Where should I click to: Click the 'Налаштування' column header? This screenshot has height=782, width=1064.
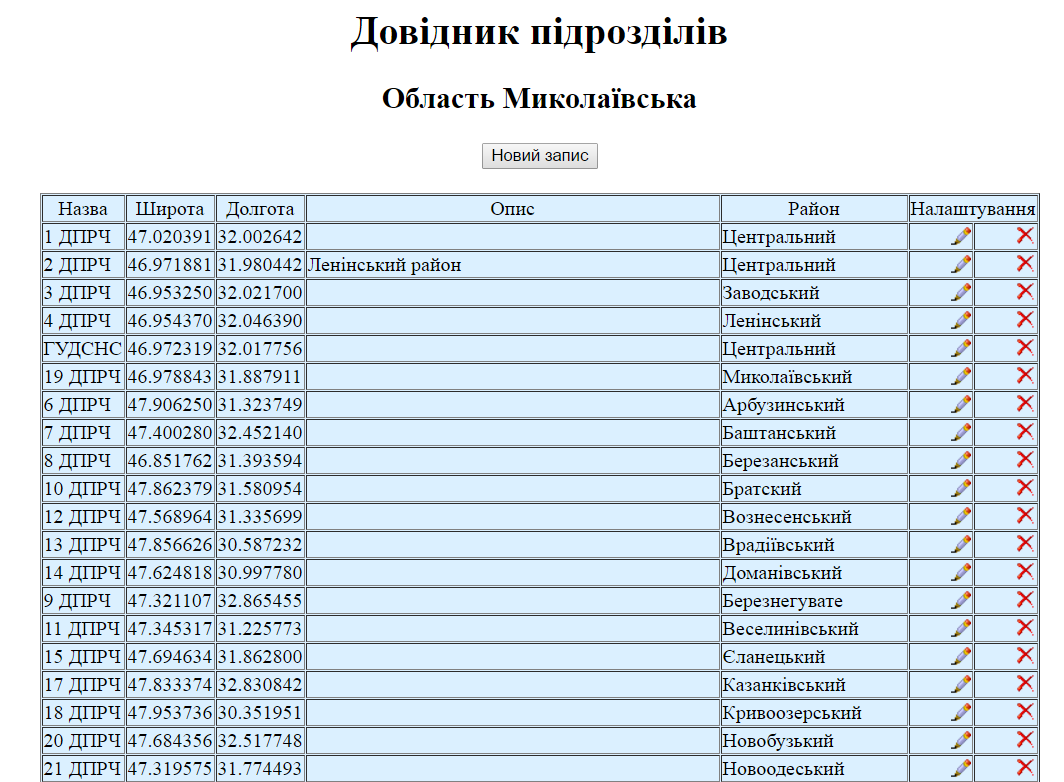[972, 209]
